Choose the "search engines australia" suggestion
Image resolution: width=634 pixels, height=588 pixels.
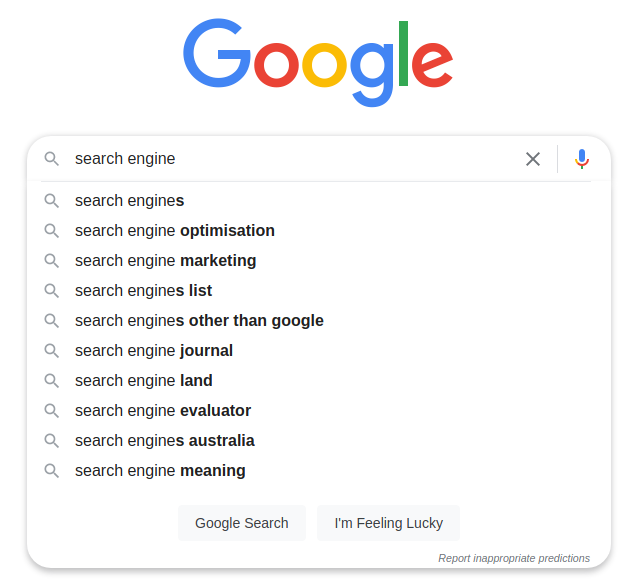coord(164,441)
